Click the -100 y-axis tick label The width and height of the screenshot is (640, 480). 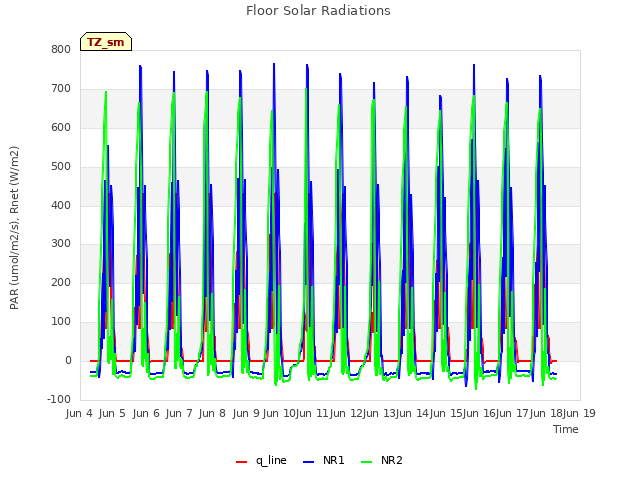(x=59, y=399)
